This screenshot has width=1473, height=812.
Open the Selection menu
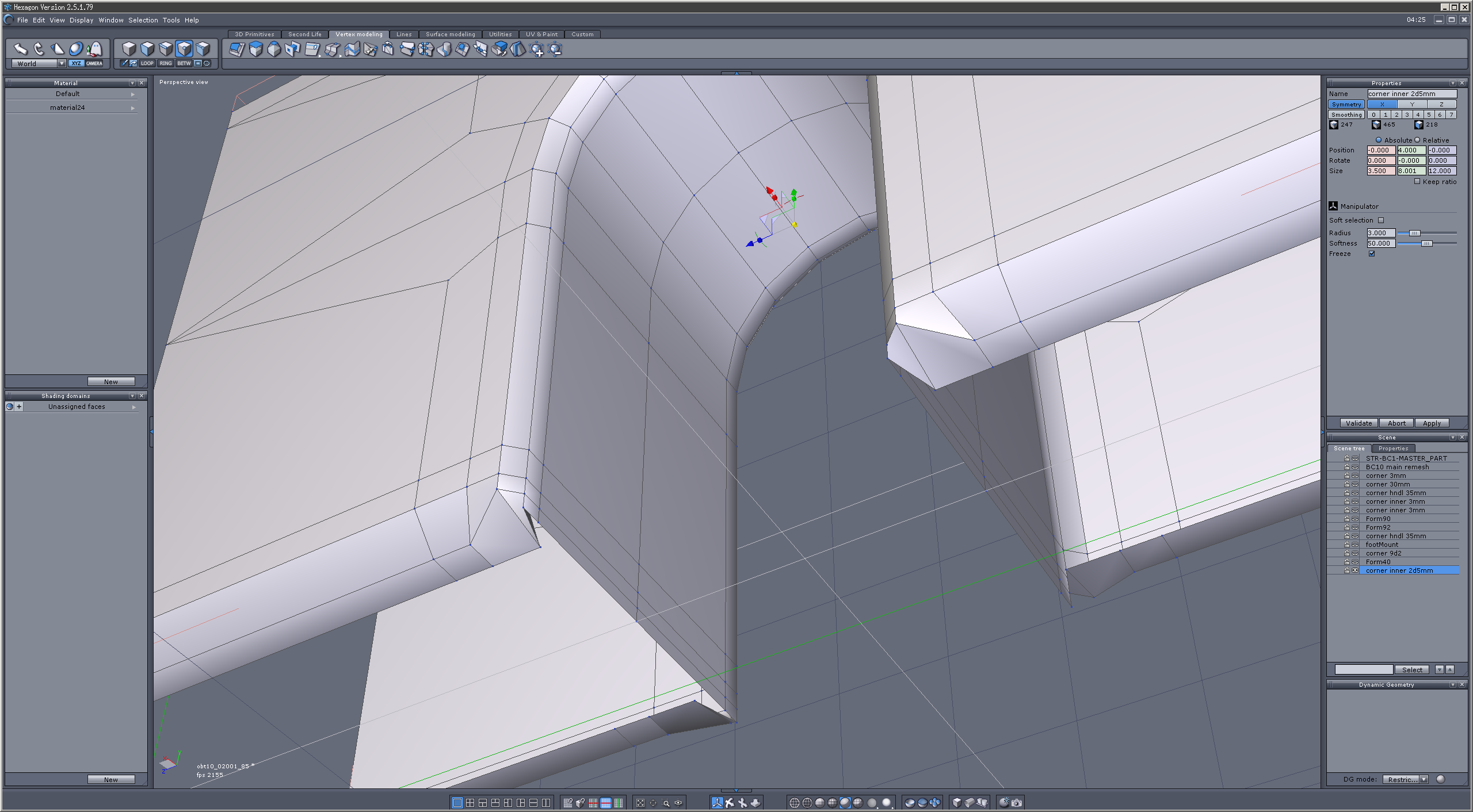click(143, 20)
